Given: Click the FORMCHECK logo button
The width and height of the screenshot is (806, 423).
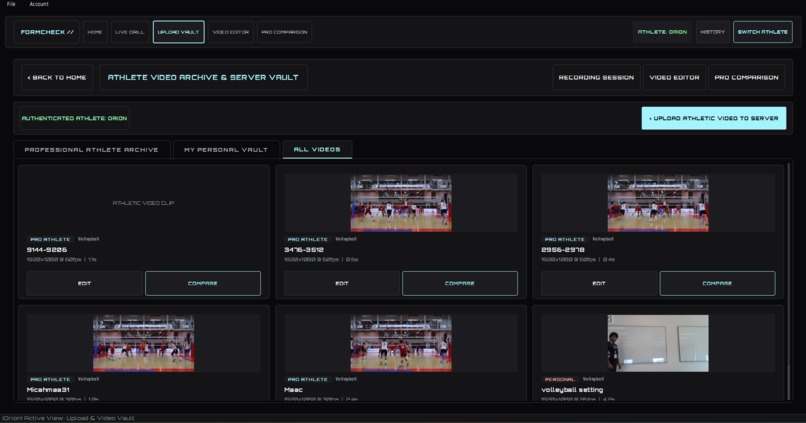Looking at the screenshot, I should (47, 32).
